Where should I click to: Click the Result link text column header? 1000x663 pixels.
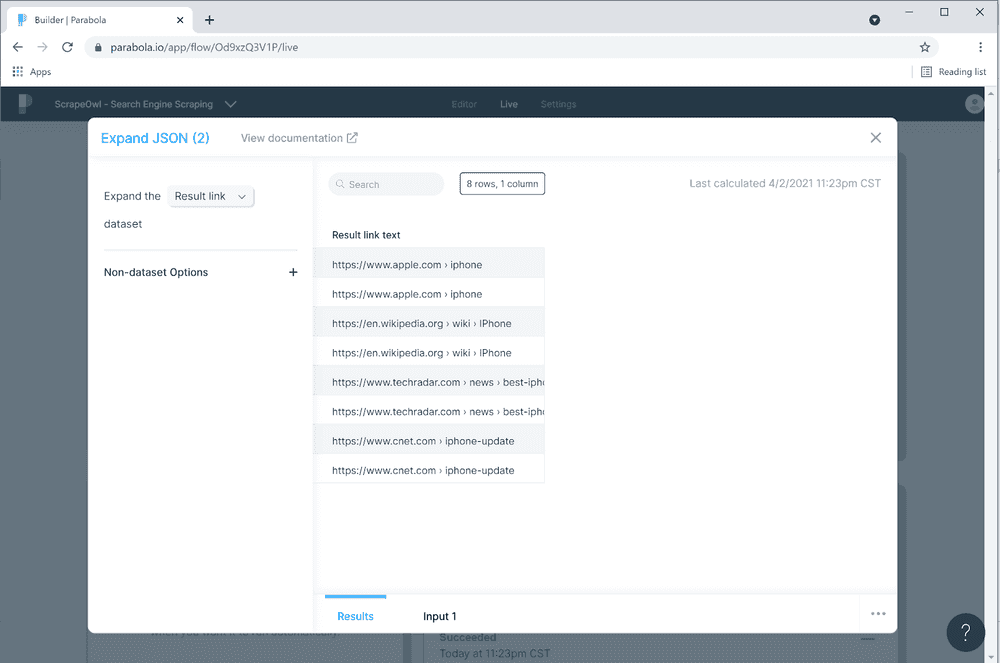[366, 235]
